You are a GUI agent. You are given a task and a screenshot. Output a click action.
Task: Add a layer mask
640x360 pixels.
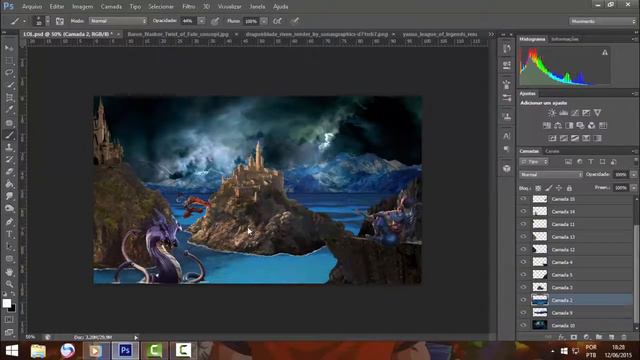coord(574,337)
